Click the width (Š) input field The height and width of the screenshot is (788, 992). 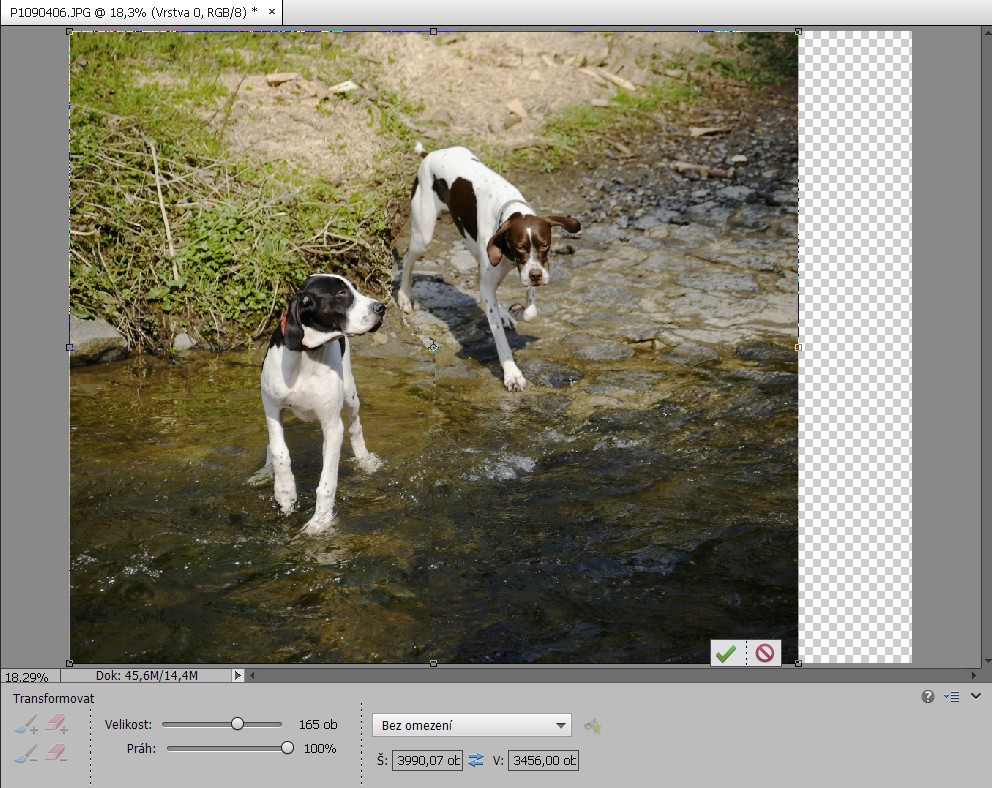click(428, 761)
